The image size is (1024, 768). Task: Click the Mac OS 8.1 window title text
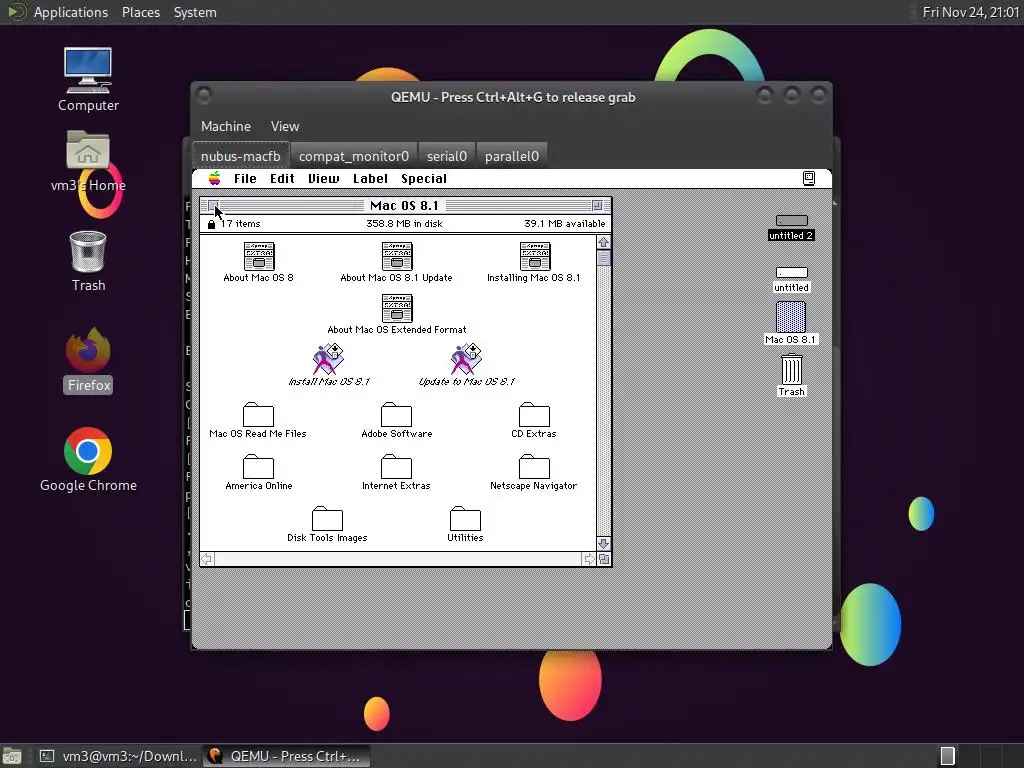(x=404, y=205)
